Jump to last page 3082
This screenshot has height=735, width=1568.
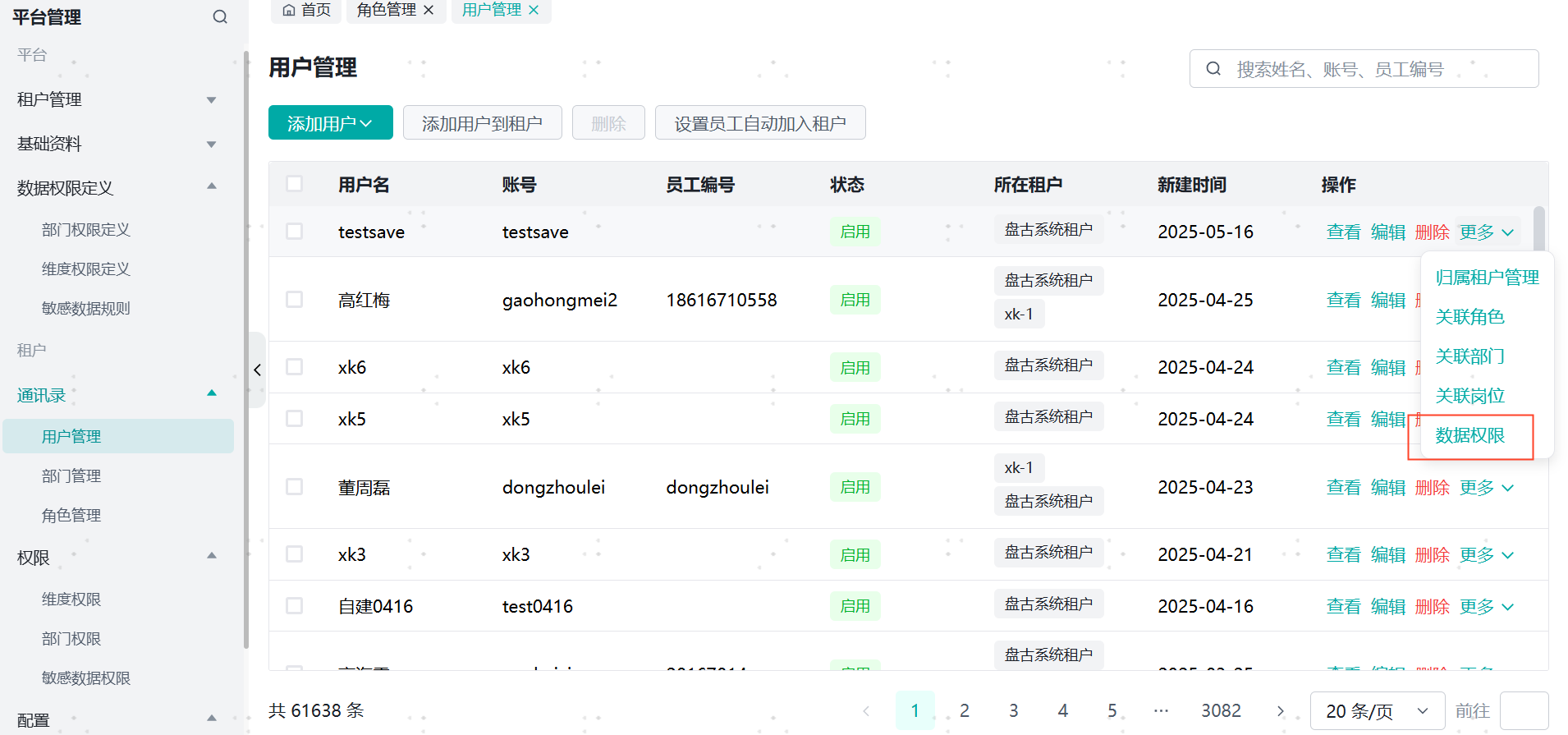(1221, 711)
